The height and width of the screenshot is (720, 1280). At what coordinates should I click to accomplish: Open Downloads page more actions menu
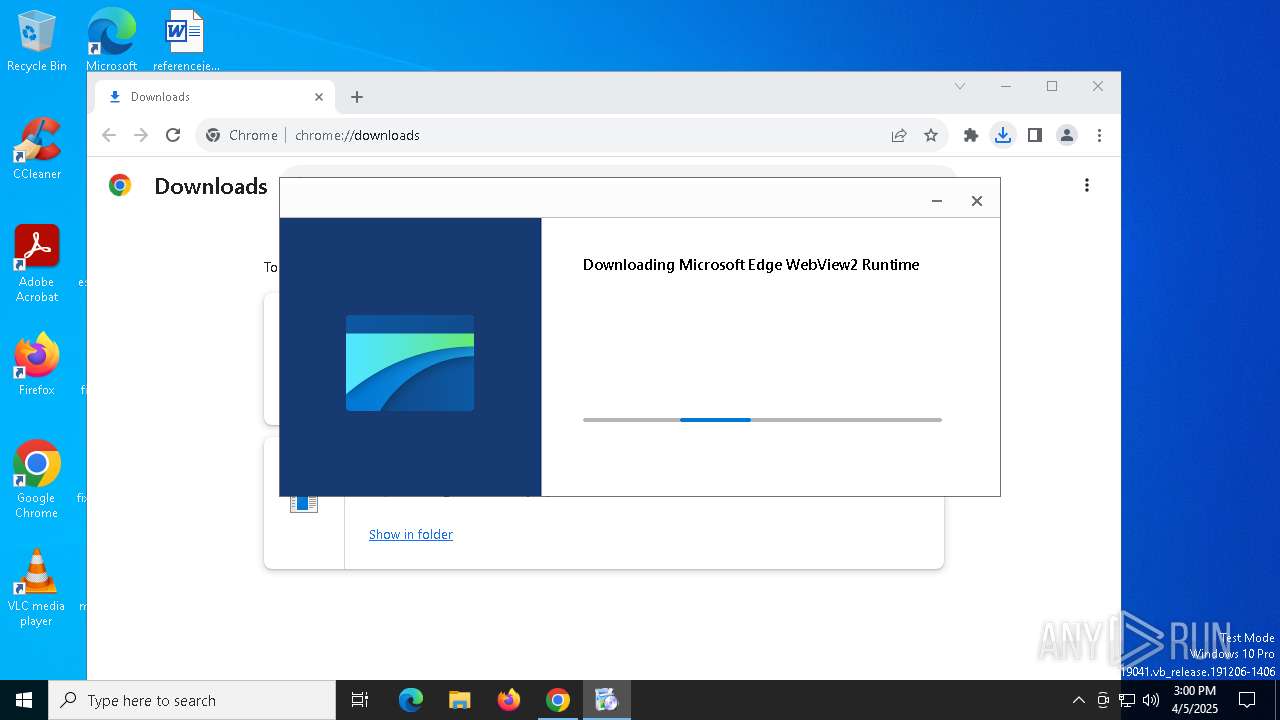(x=1087, y=185)
